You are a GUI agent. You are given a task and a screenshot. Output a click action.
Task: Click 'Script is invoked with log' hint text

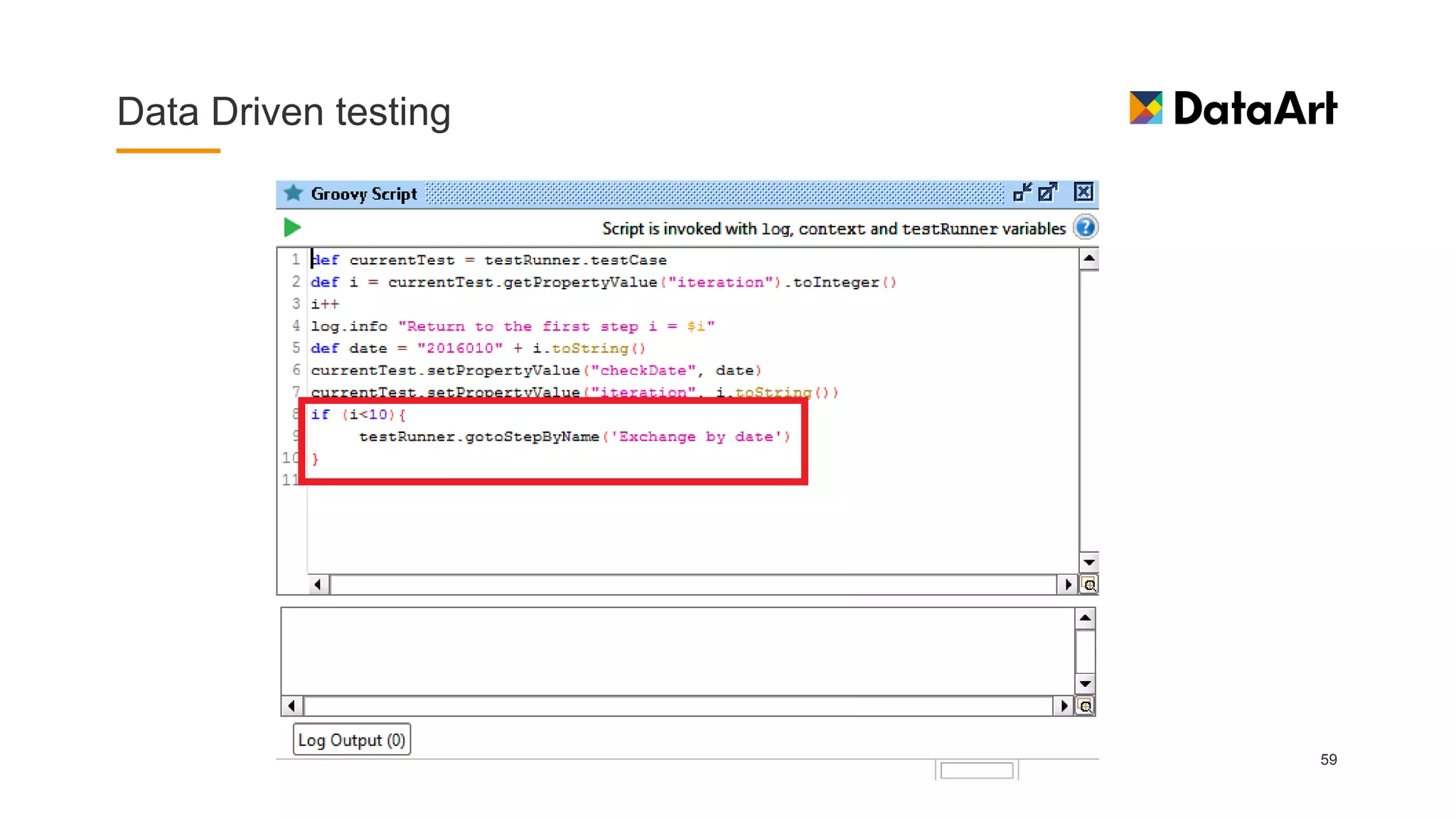[834, 229]
